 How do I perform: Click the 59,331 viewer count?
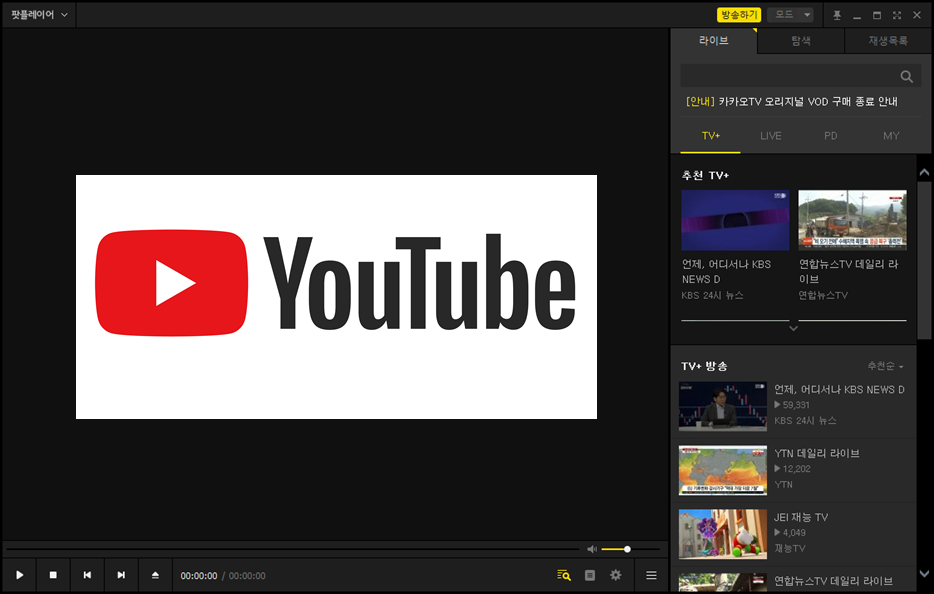(796, 405)
